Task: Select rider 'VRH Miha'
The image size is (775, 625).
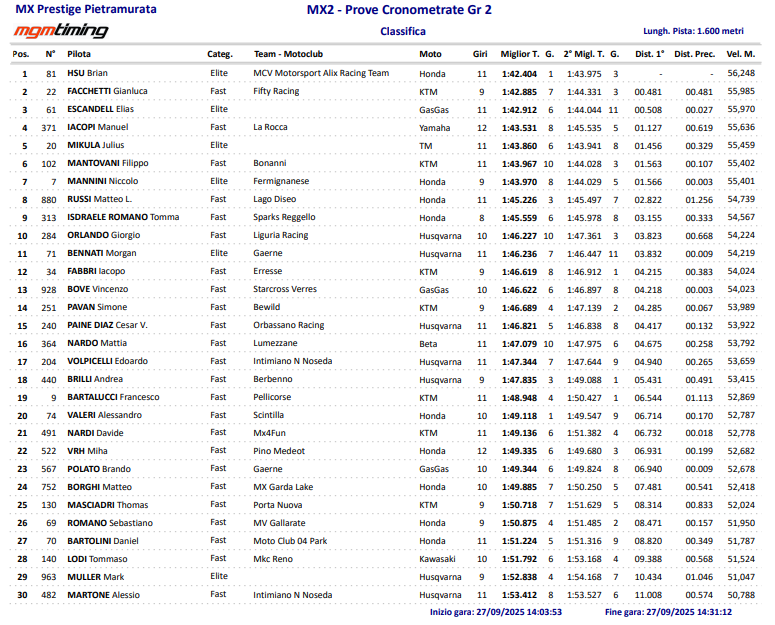Action: click(x=87, y=451)
